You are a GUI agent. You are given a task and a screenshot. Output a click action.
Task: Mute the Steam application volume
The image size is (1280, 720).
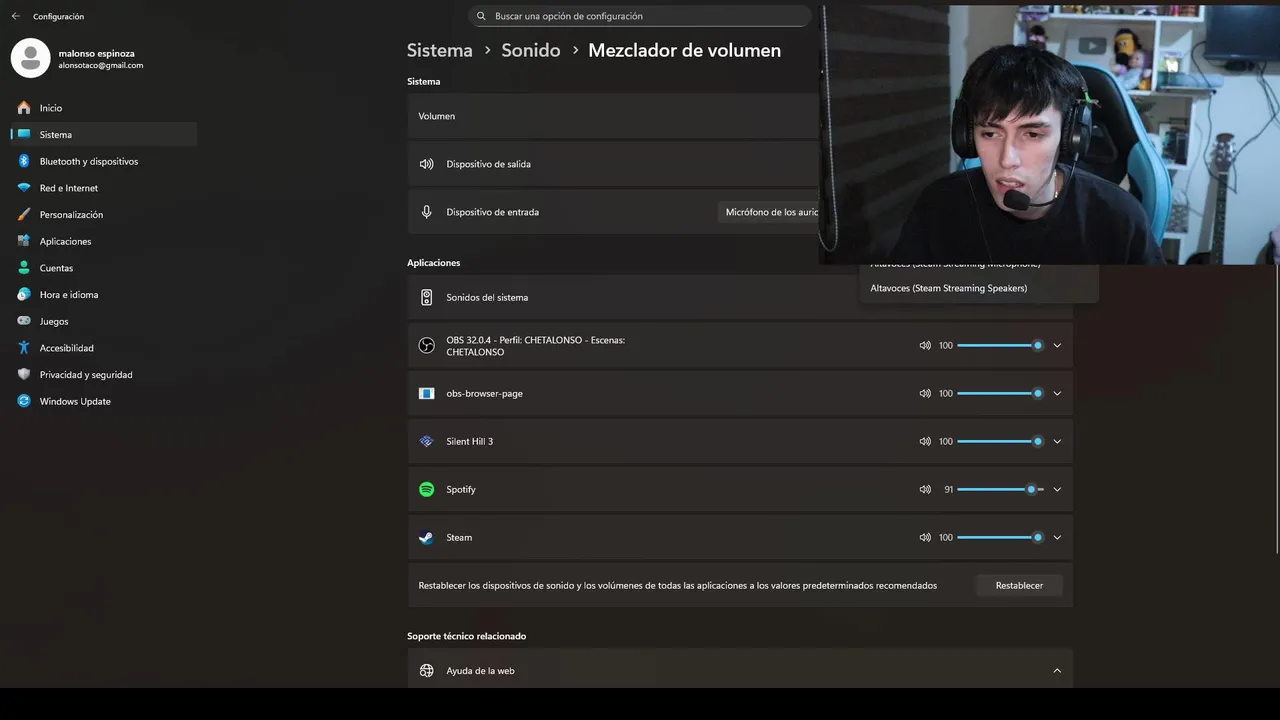[x=925, y=537]
